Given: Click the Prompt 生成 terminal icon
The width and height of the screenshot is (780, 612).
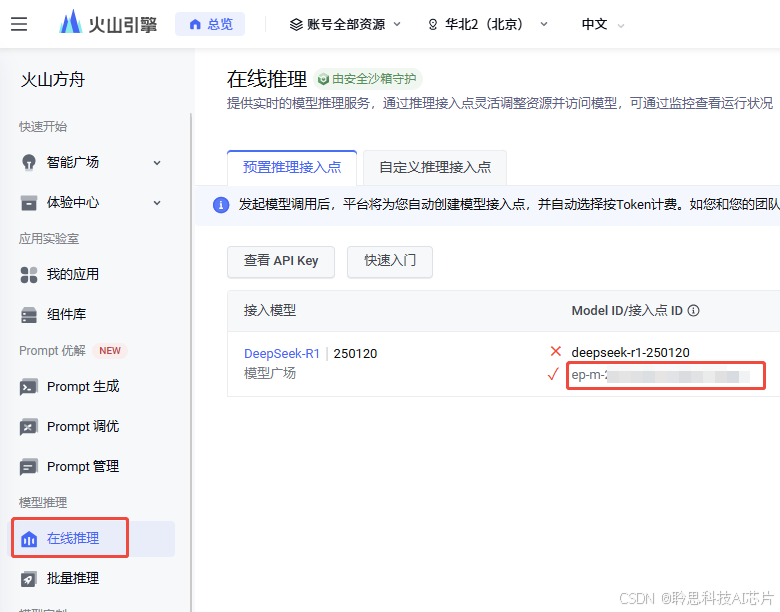Looking at the screenshot, I should [28, 387].
